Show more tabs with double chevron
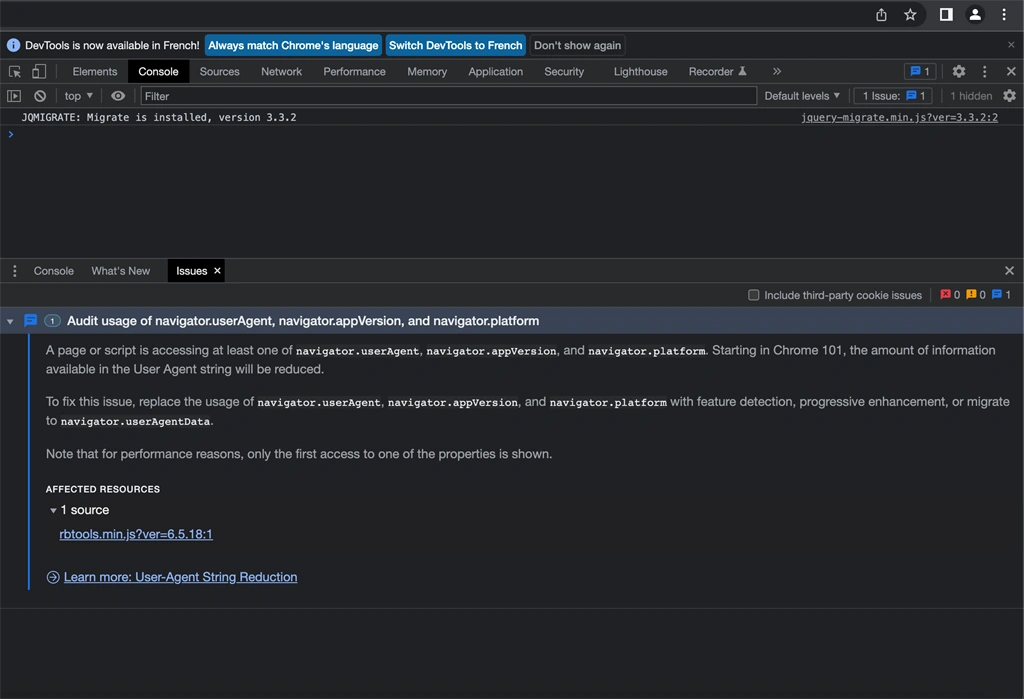The height and width of the screenshot is (699, 1024). pyautogui.click(x=776, y=71)
